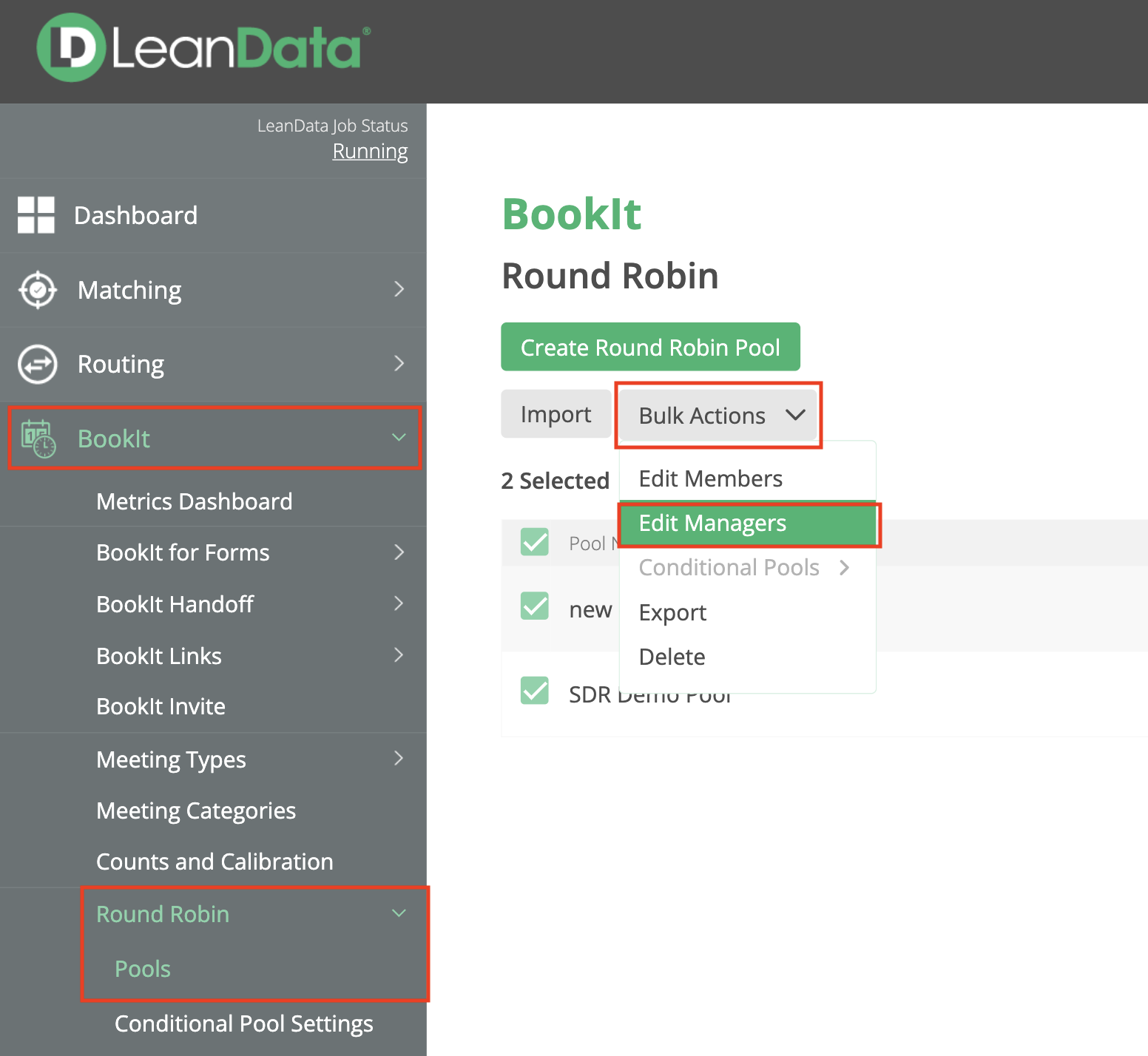Screen dimensions: 1148x1056
Task: Click the BookIt calendar clock icon
Action: click(38, 439)
